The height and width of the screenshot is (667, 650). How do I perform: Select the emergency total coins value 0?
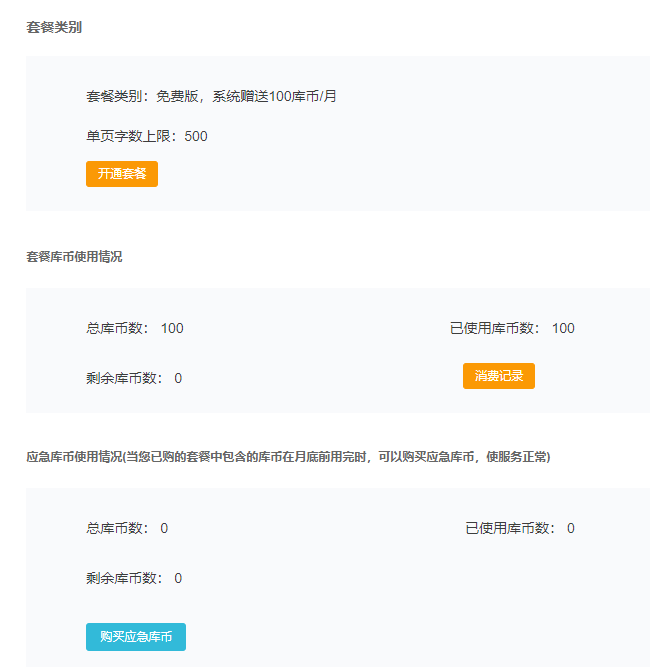pyautogui.click(x=164, y=528)
